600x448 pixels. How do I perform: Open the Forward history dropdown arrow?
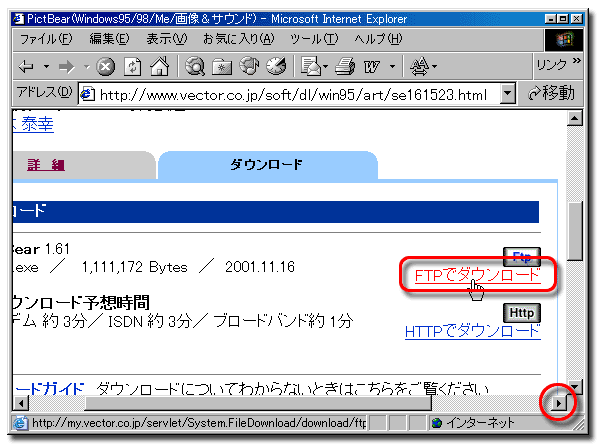(x=87, y=67)
